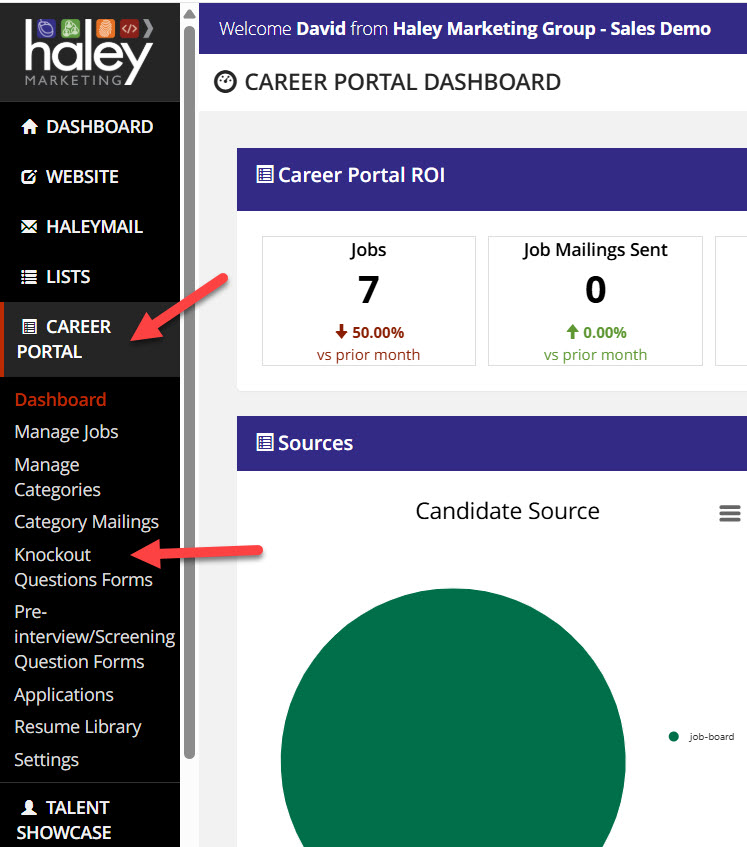The width and height of the screenshot is (747, 847).
Task: Open the Resume Library page
Action: click(77, 727)
